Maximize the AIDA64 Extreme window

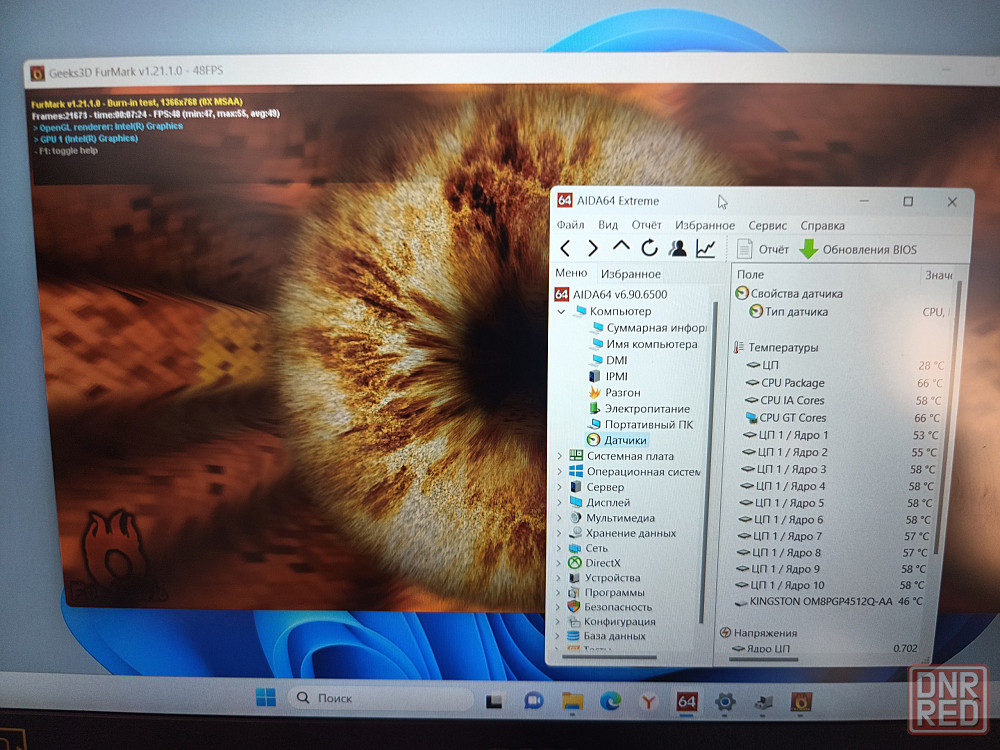tap(908, 202)
